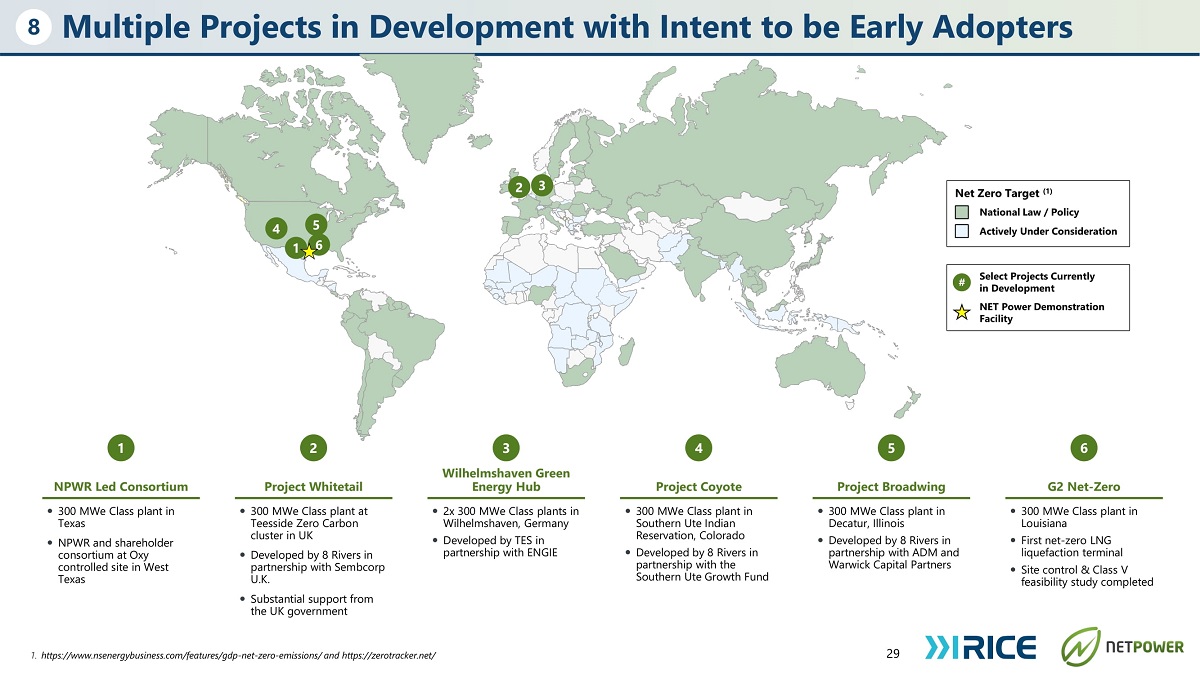Click the yellow star icon in the legend
Image resolution: width=1200 pixels, height=674 pixels.
[961, 313]
